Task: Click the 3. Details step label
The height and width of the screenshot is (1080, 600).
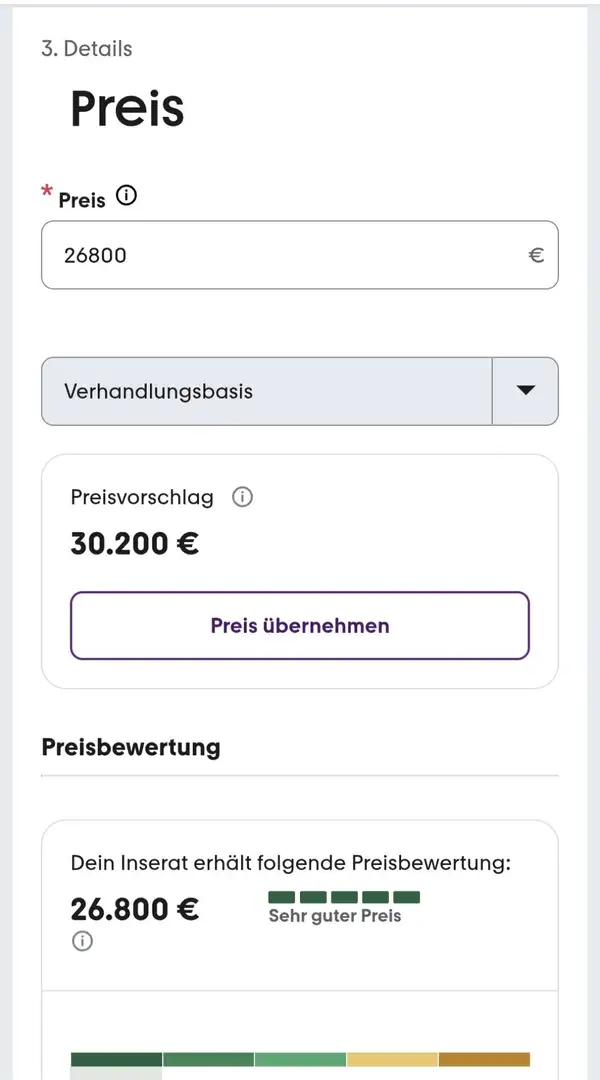Action: pos(87,48)
